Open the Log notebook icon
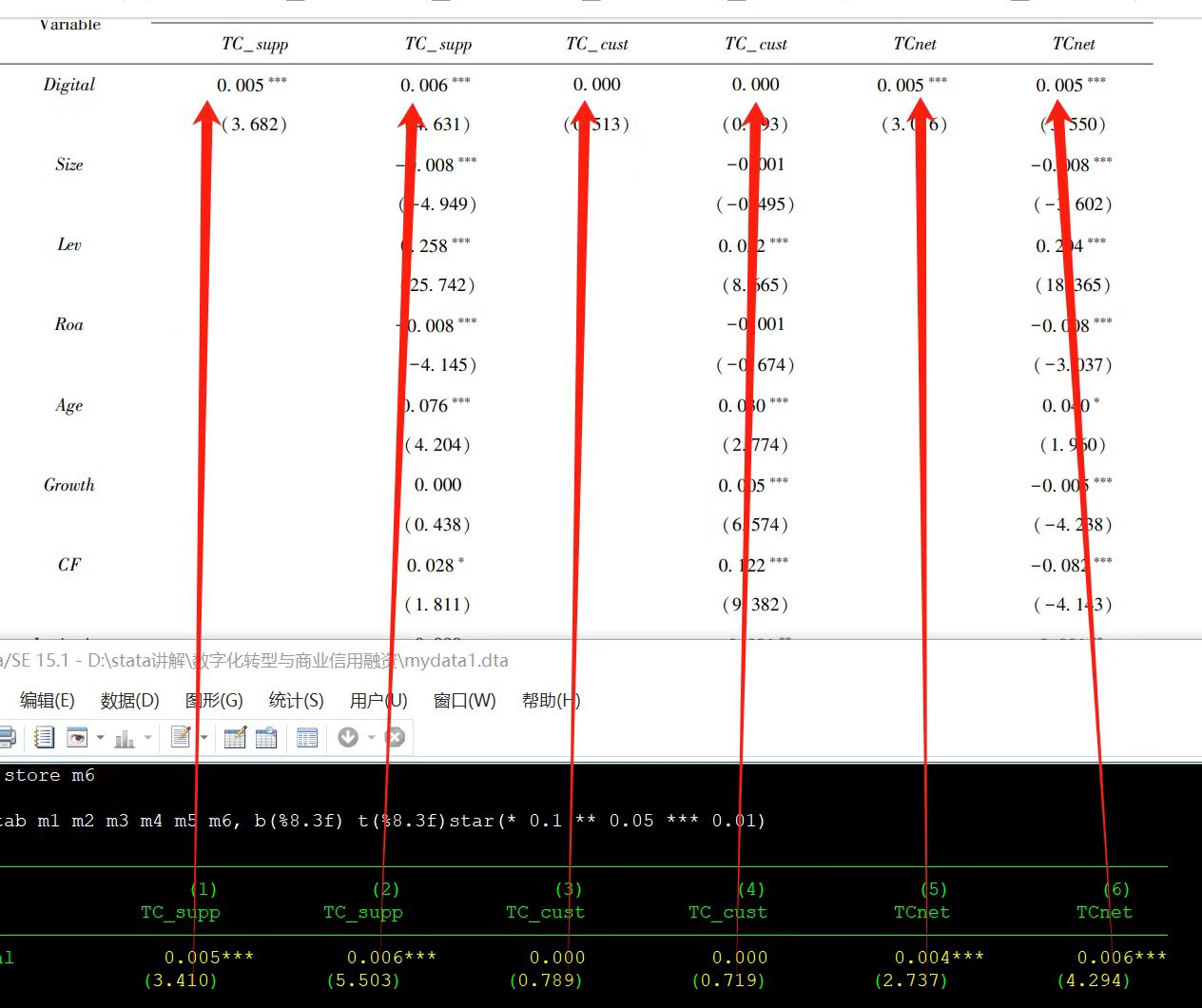1202x1008 pixels. point(44,737)
